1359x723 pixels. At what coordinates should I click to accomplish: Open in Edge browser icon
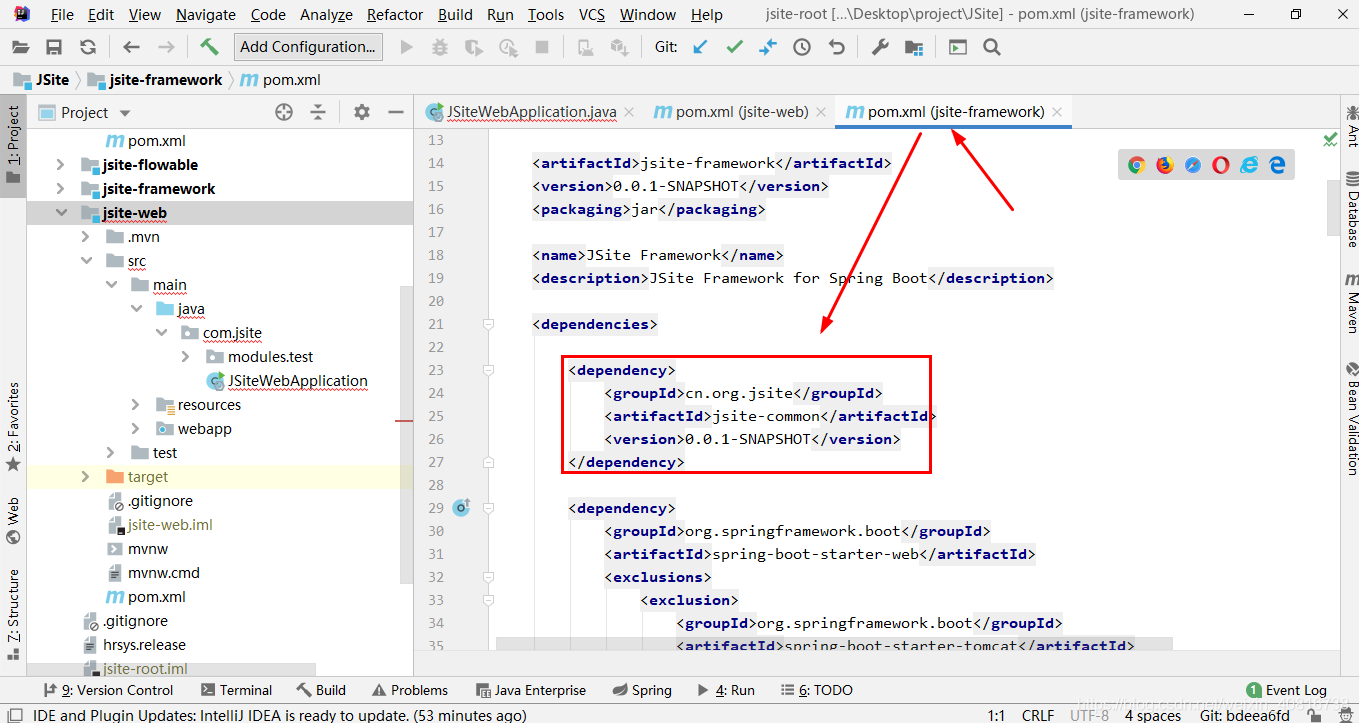(1277, 165)
